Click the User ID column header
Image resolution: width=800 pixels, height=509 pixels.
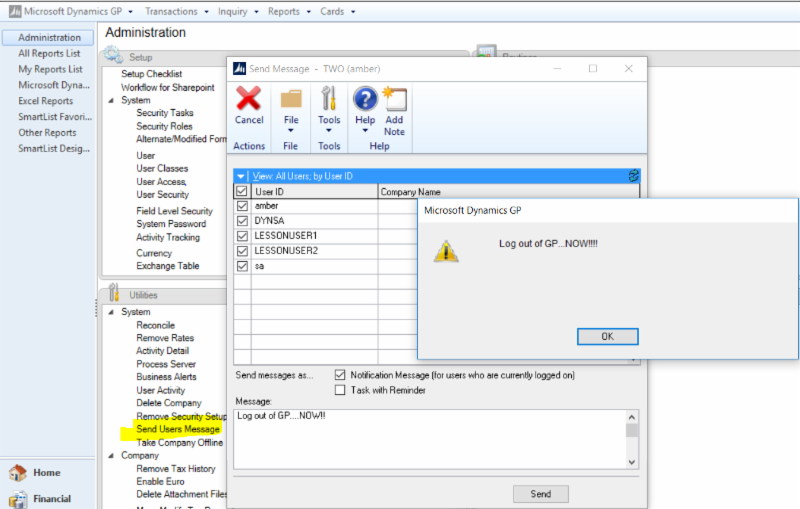click(x=314, y=192)
